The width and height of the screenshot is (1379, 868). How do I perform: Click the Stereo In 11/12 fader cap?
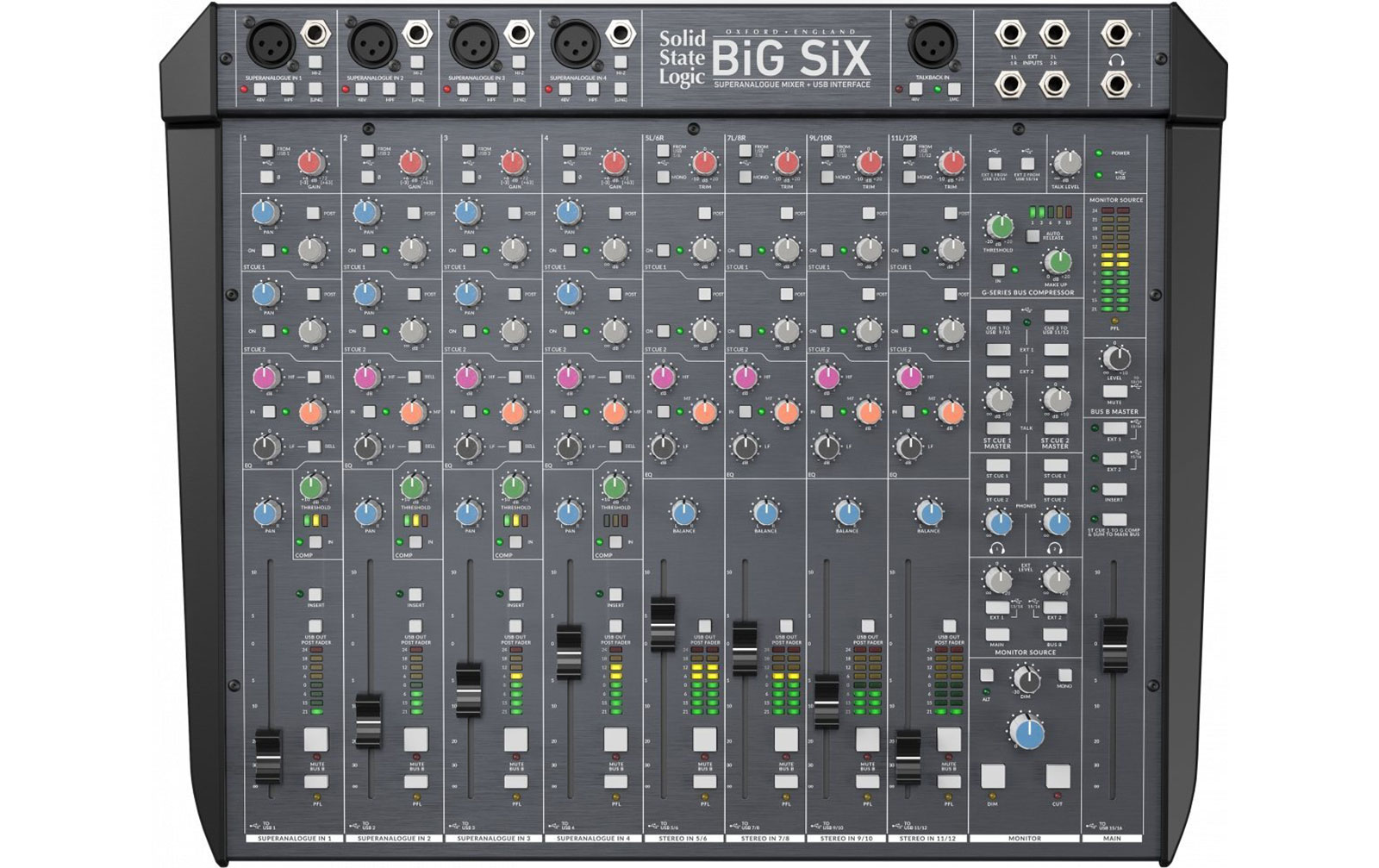tap(908, 756)
